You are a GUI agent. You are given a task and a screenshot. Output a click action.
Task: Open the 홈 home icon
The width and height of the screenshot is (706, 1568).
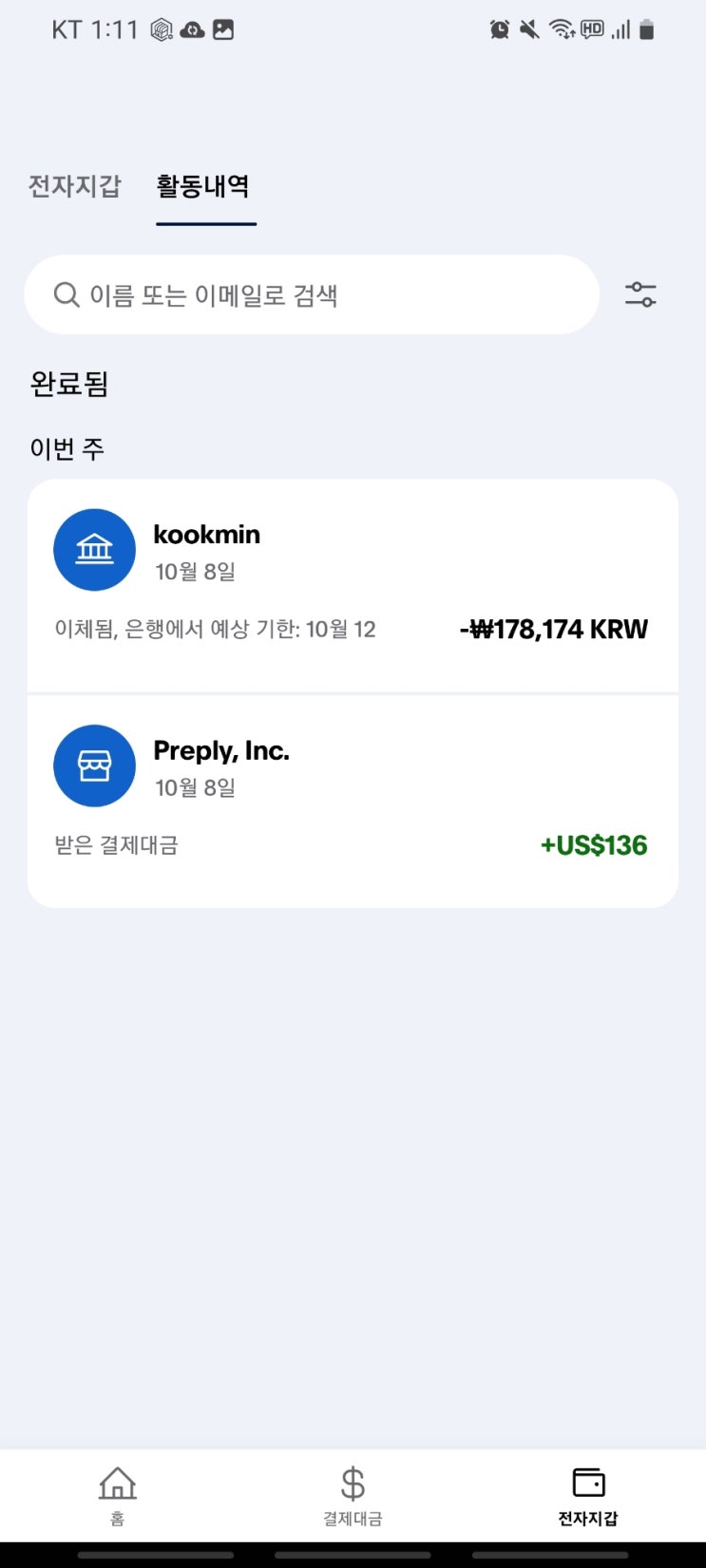pyautogui.click(x=118, y=1483)
